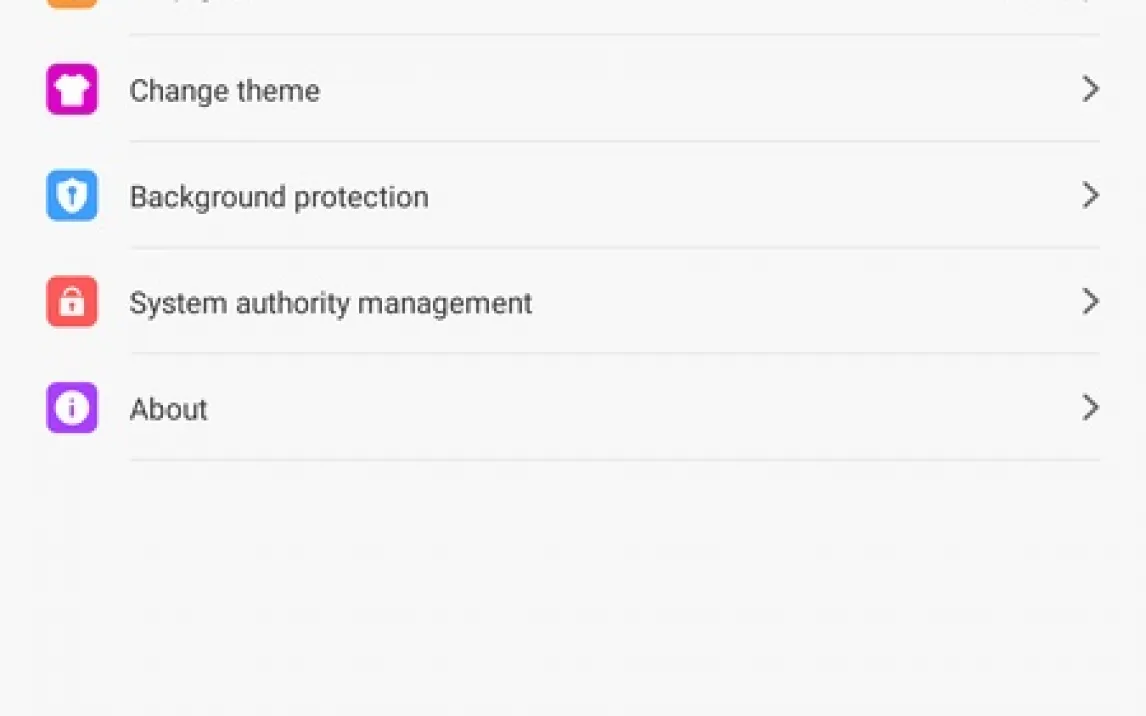Click the Background protection chevron arrow
The height and width of the screenshot is (716, 1146).
[1090, 195]
